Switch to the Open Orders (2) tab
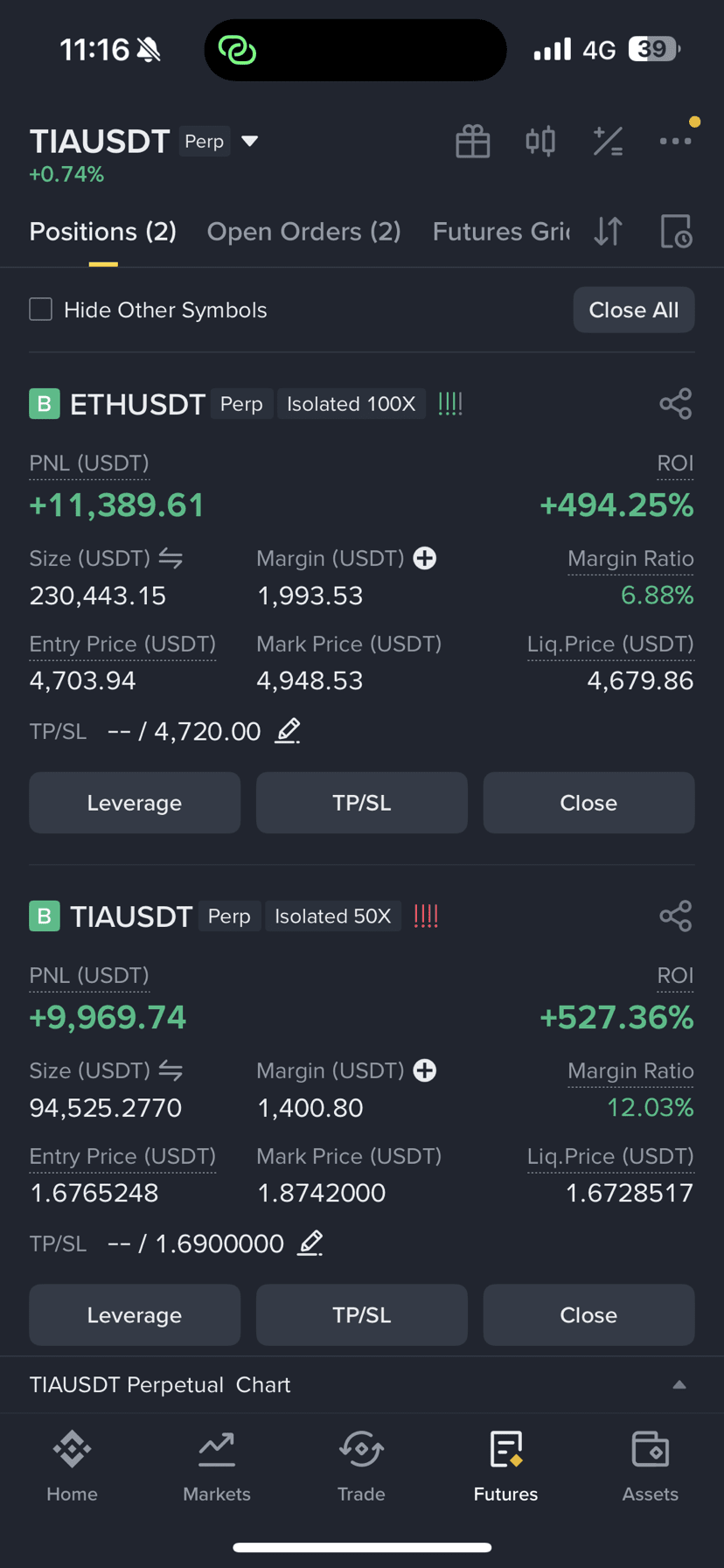The height and width of the screenshot is (1568, 724). 303,232
